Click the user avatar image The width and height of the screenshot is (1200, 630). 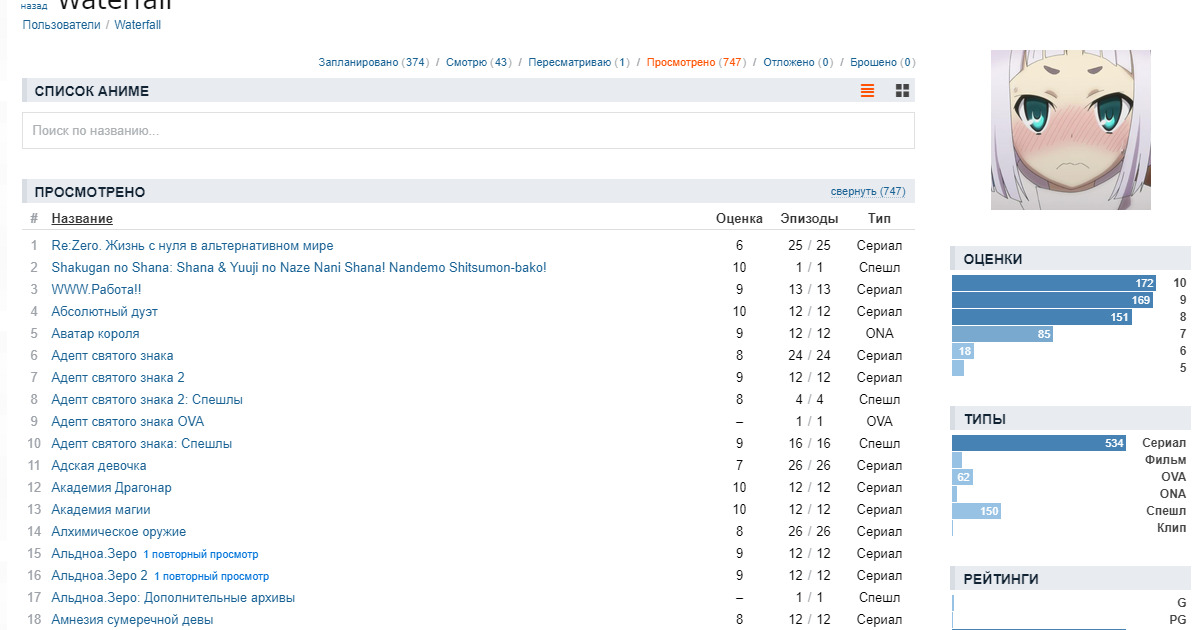[1070, 130]
